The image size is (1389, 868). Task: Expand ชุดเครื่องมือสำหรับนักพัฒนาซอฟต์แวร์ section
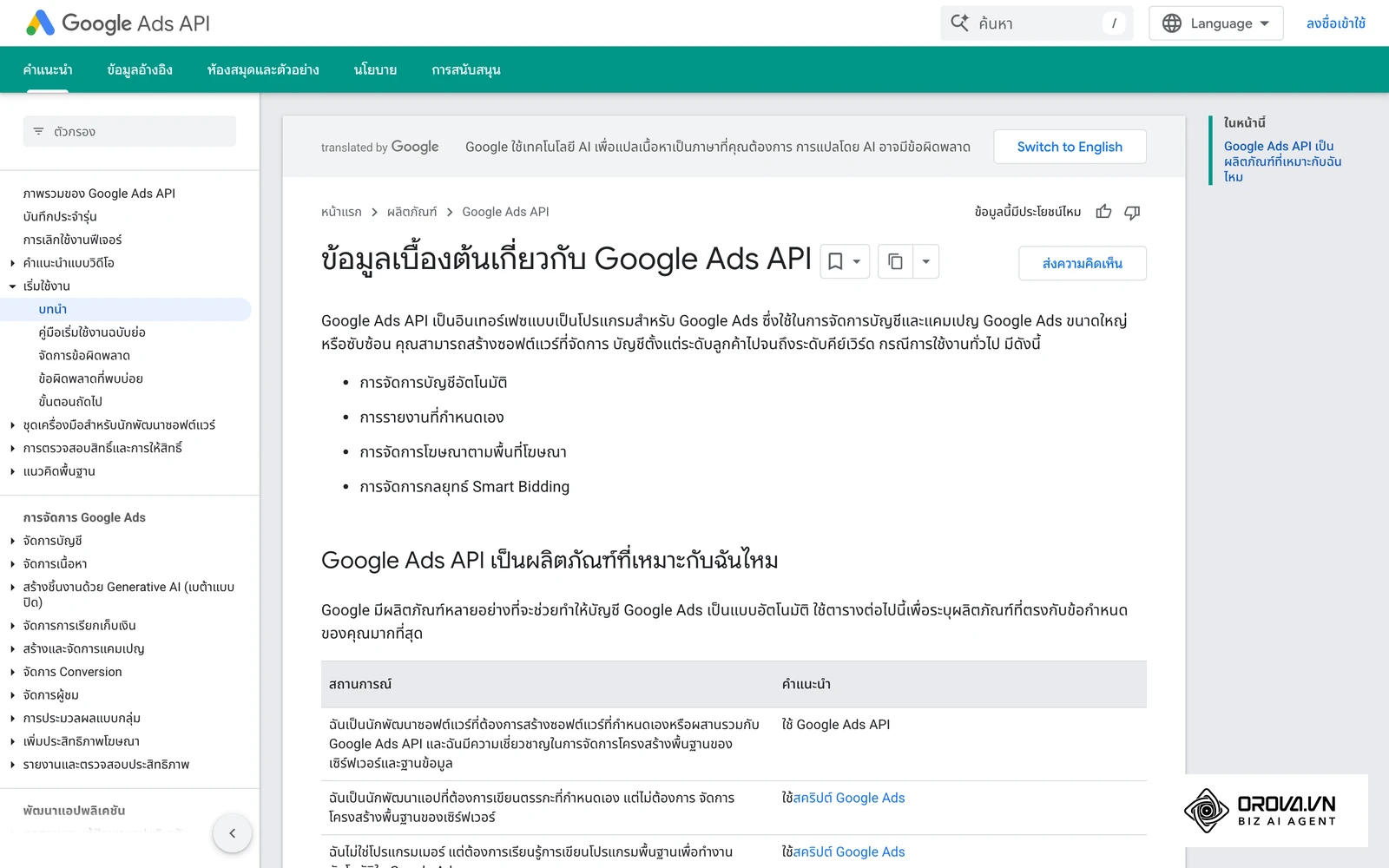12,425
